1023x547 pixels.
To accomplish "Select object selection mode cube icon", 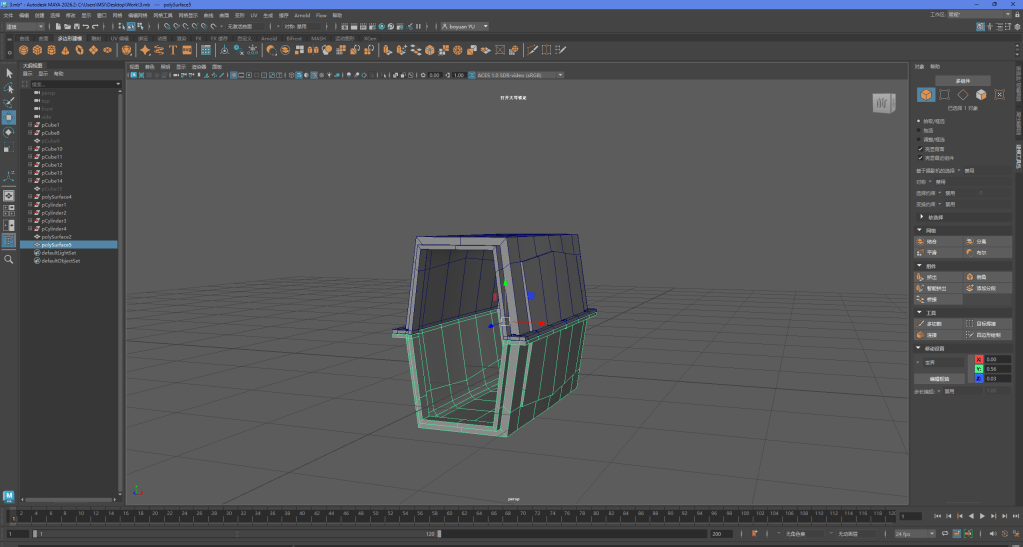I will [x=926, y=95].
